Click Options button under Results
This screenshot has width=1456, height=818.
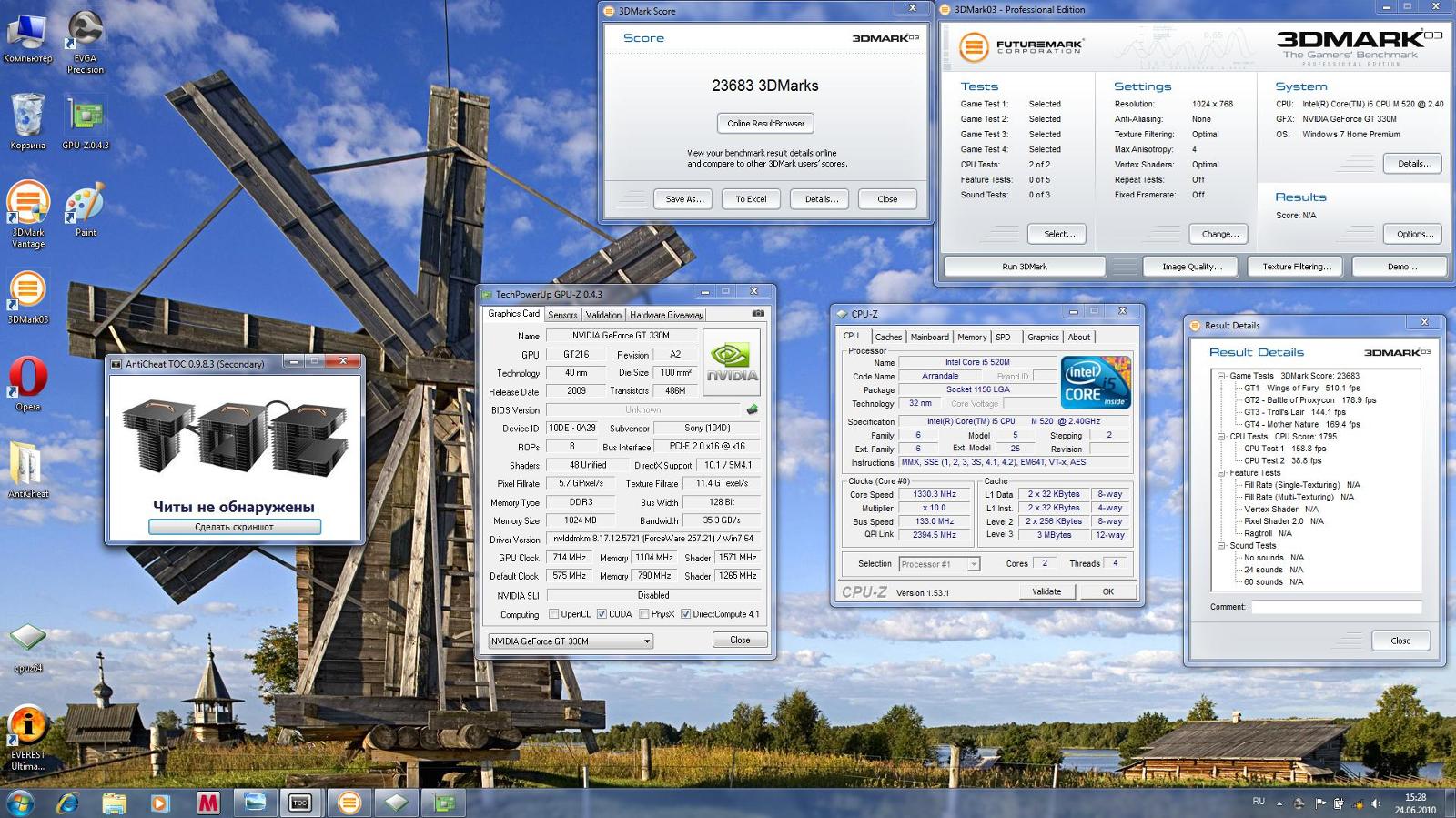[x=1414, y=234]
